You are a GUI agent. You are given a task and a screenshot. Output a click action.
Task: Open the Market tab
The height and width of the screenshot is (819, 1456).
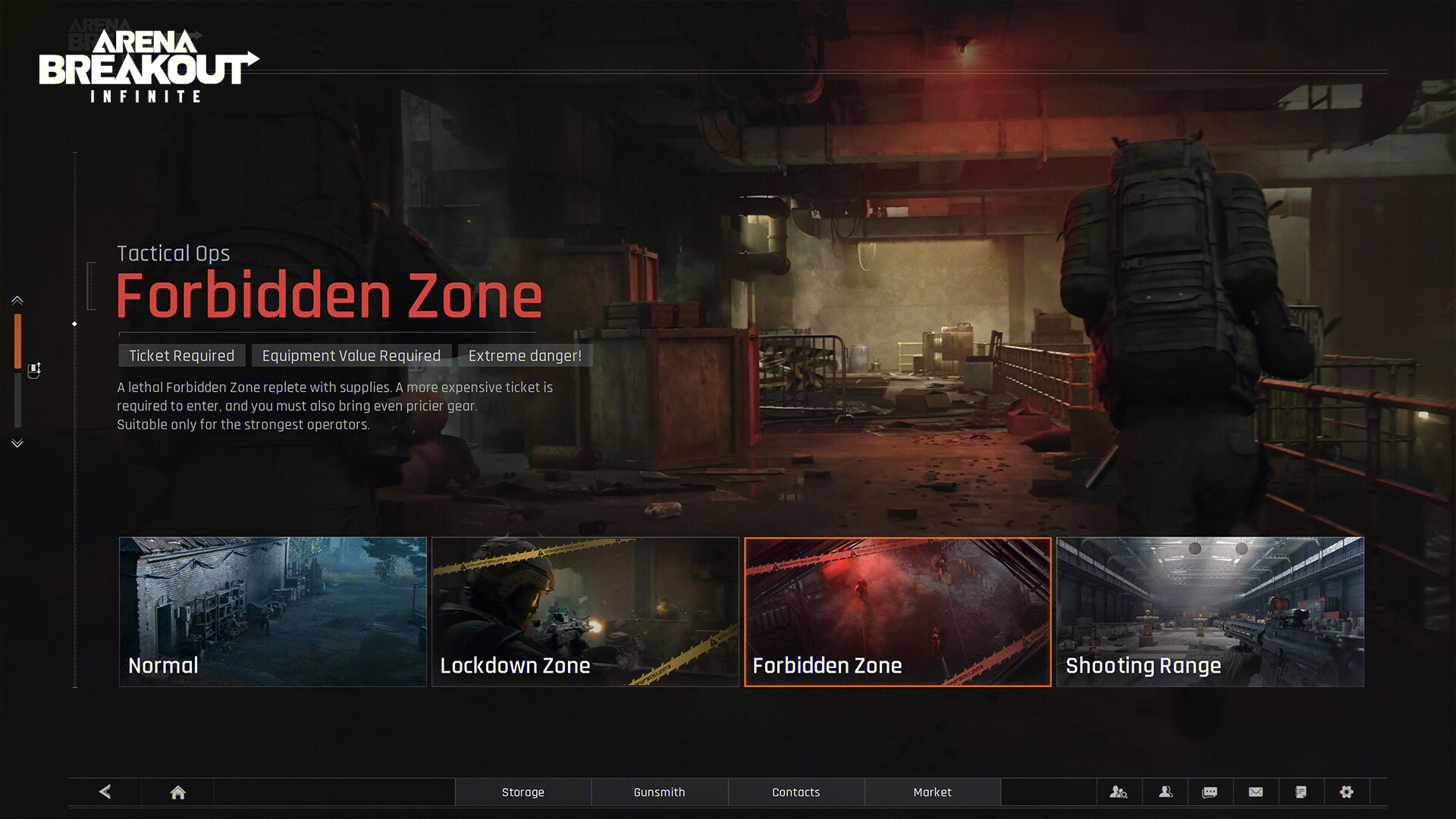pyautogui.click(x=932, y=792)
